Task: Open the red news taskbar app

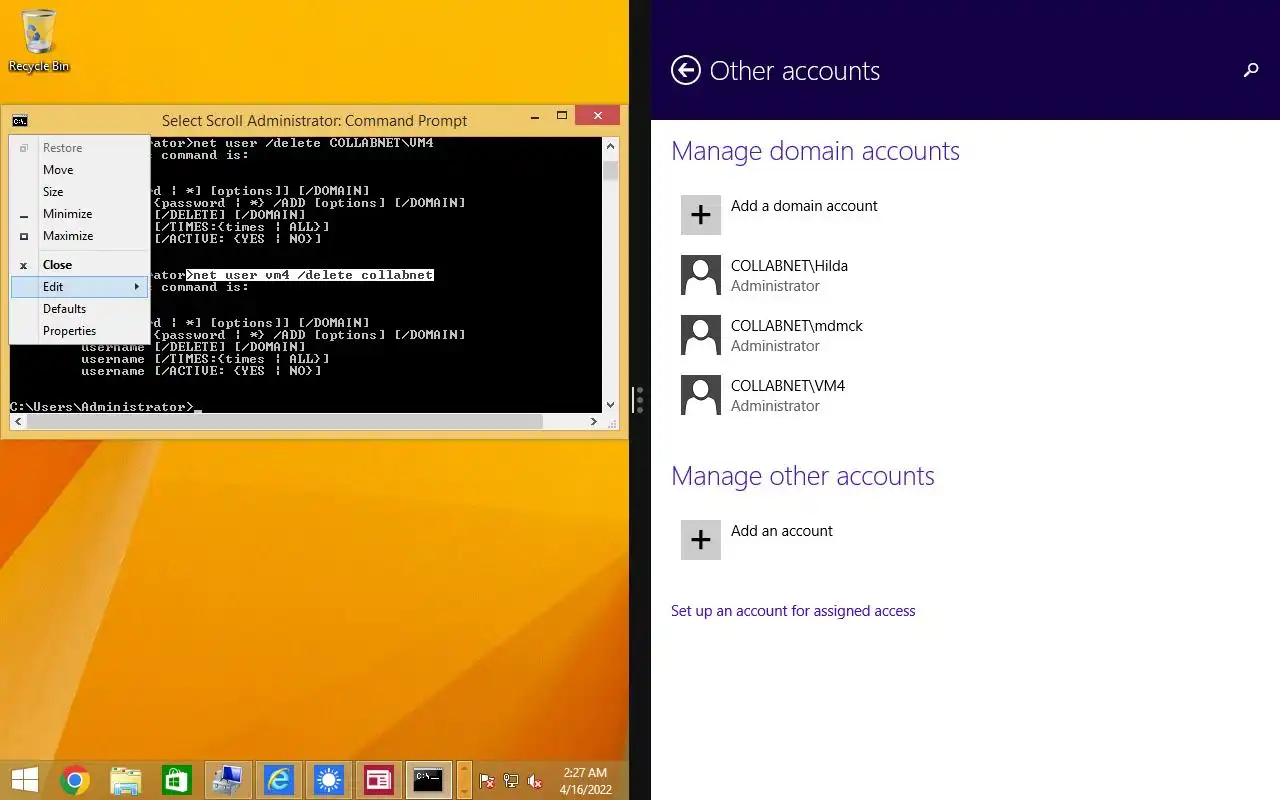Action: [379, 780]
